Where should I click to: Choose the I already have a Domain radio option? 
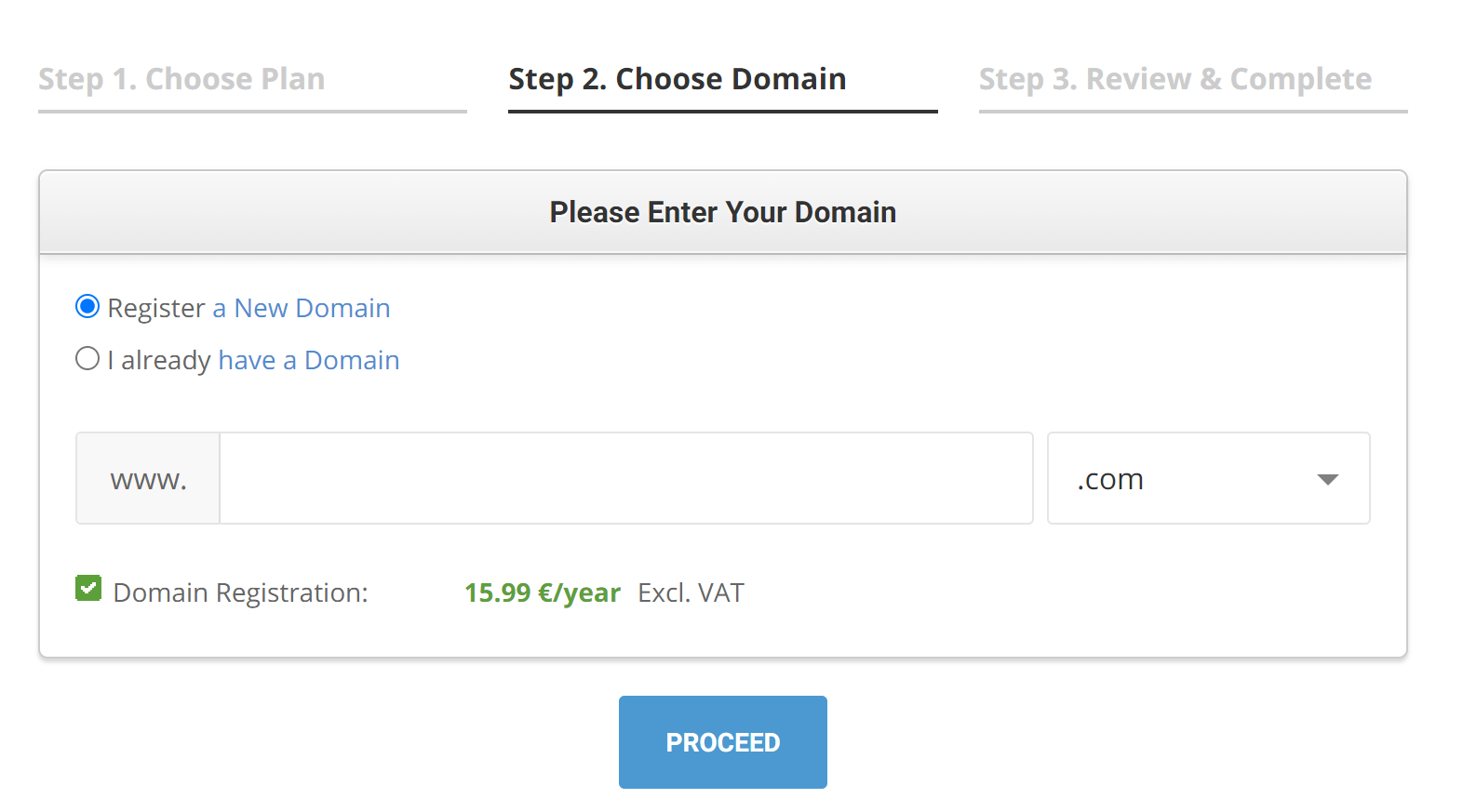coord(87,359)
